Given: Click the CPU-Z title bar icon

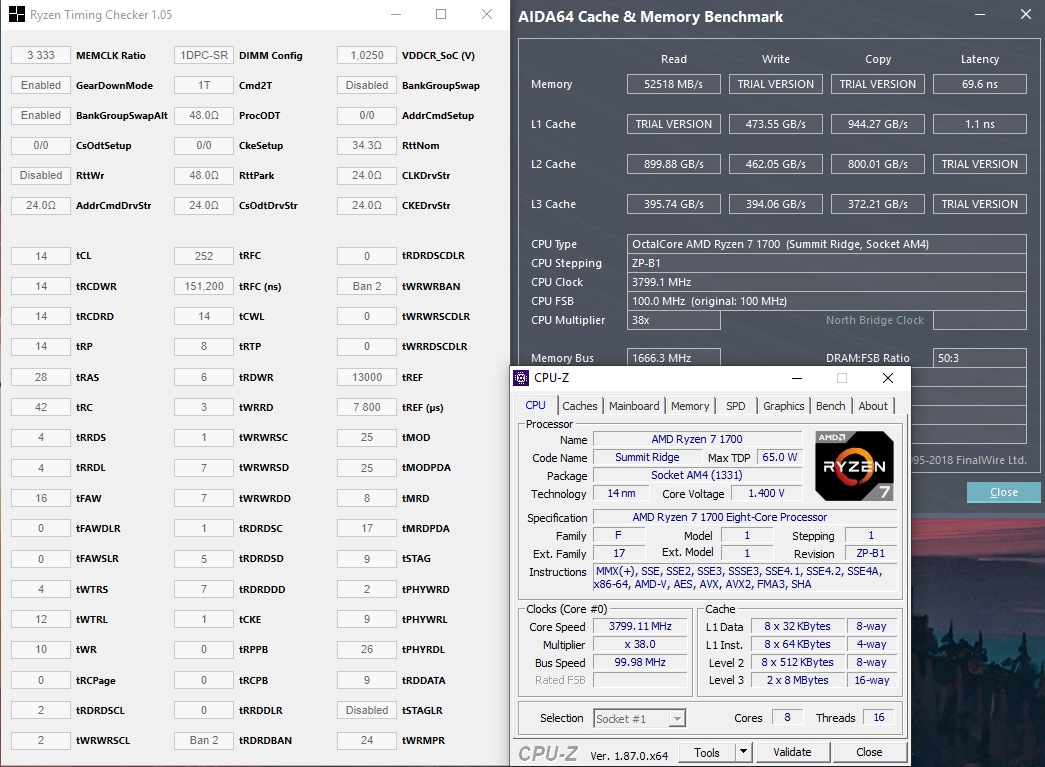Looking at the screenshot, I should [x=521, y=378].
